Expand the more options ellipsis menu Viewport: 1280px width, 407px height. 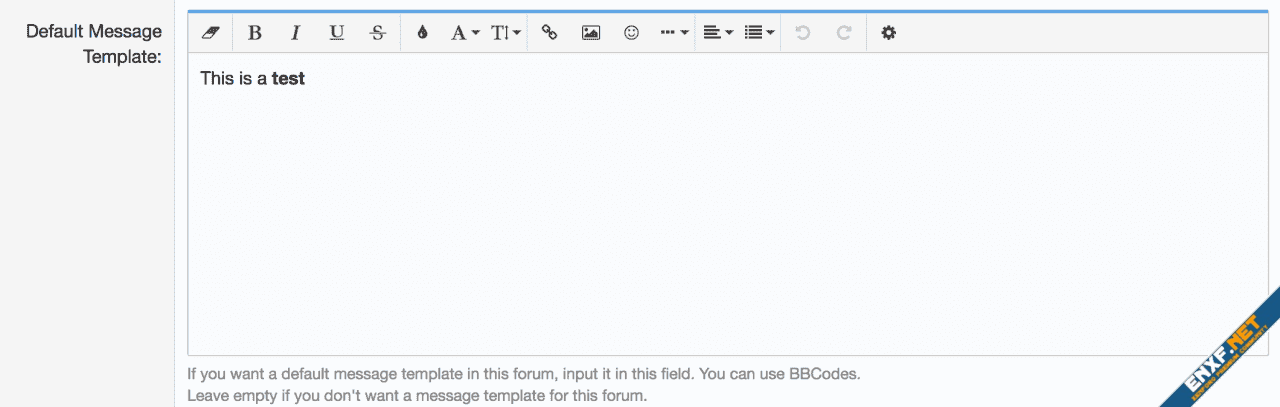tap(674, 33)
